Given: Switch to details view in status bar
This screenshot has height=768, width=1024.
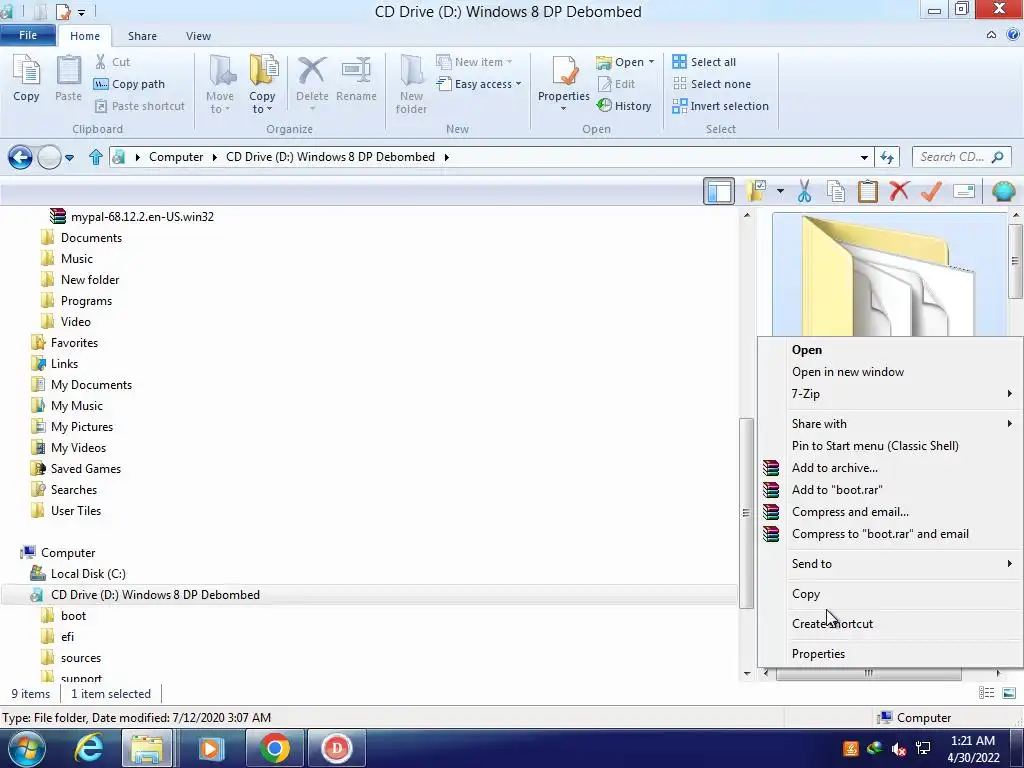Looking at the screenshot, I should point(987,693).
